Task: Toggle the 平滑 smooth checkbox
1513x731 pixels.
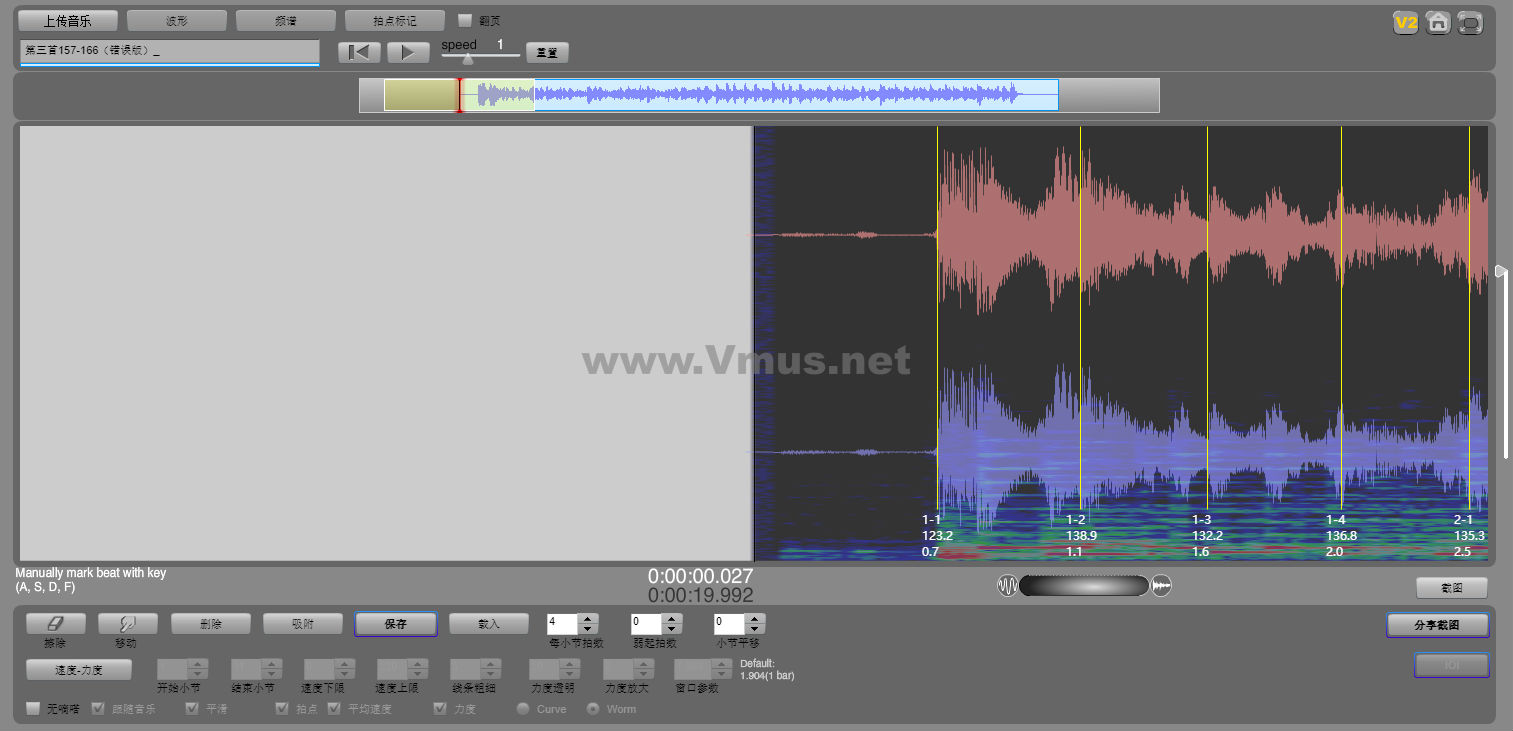Action: click(192, 709)
